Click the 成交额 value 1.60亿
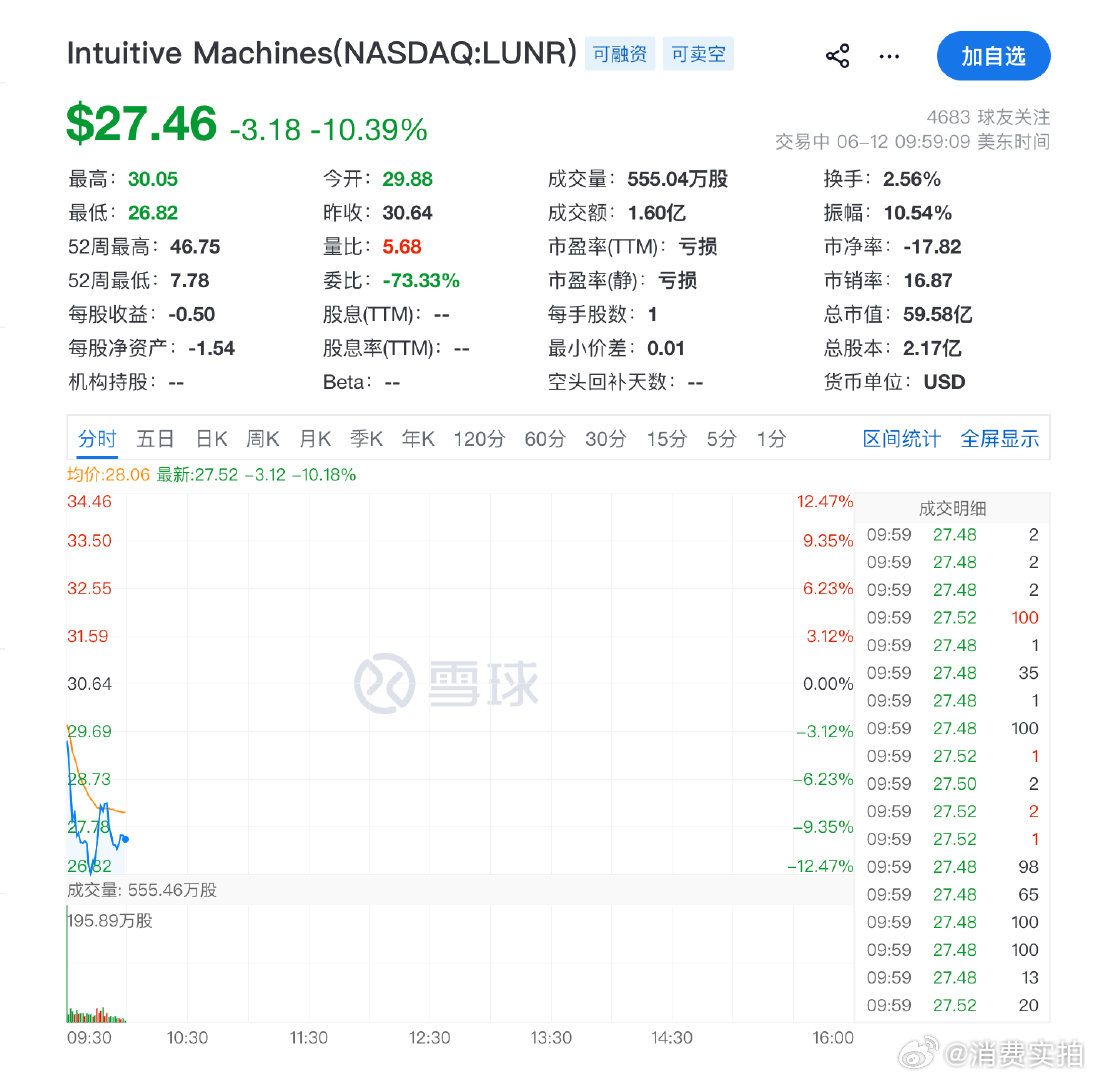This screenshot has width=1095, height=1080. [x=656, y=213]
